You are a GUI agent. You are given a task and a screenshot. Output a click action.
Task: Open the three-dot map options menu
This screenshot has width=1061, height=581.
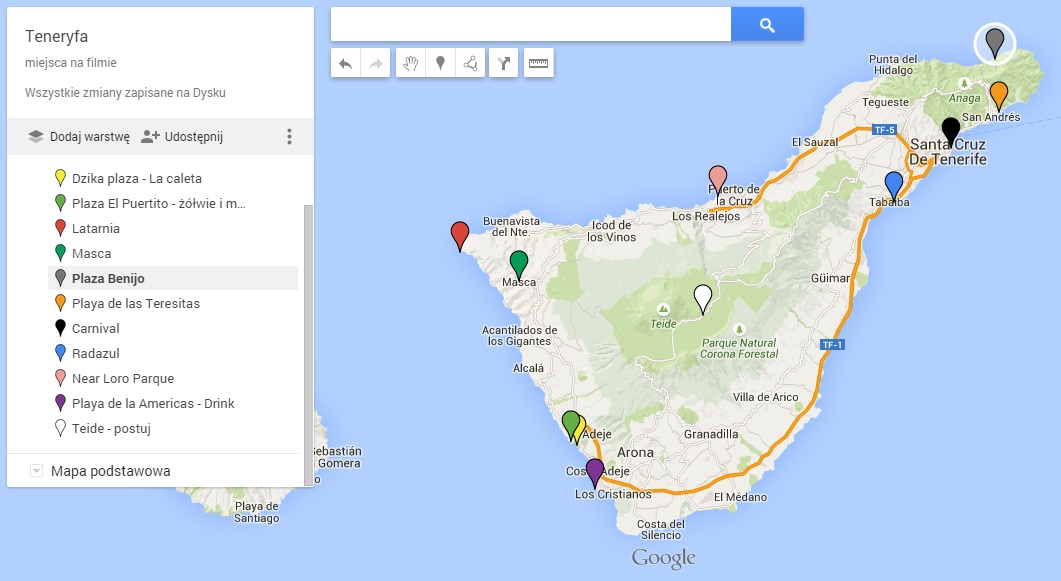(x=289, y=137)
